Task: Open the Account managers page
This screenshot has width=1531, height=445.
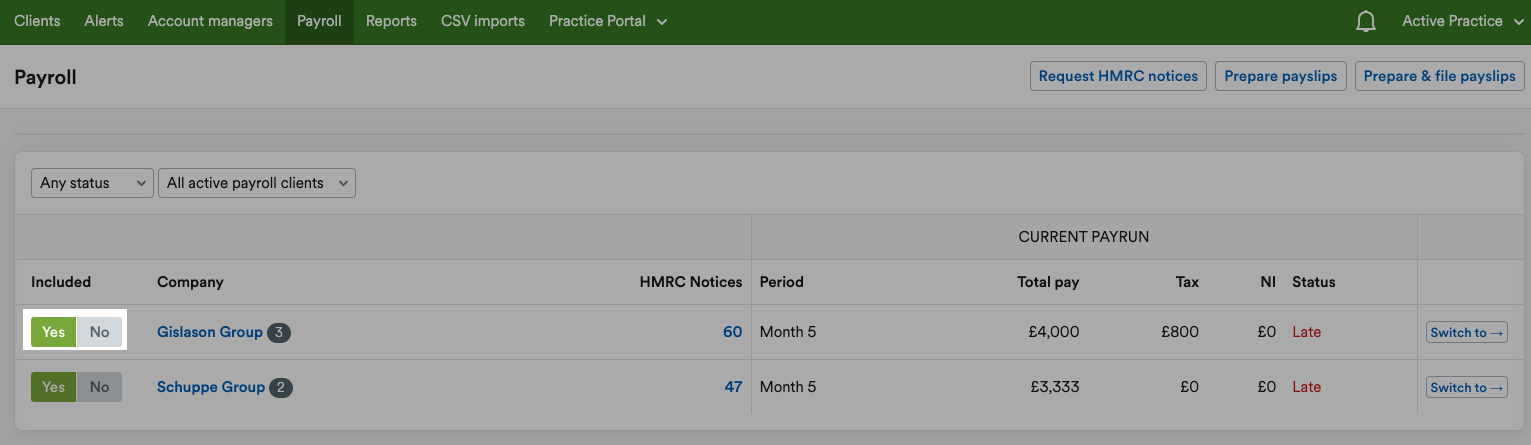Action: [x=210, y=21]
